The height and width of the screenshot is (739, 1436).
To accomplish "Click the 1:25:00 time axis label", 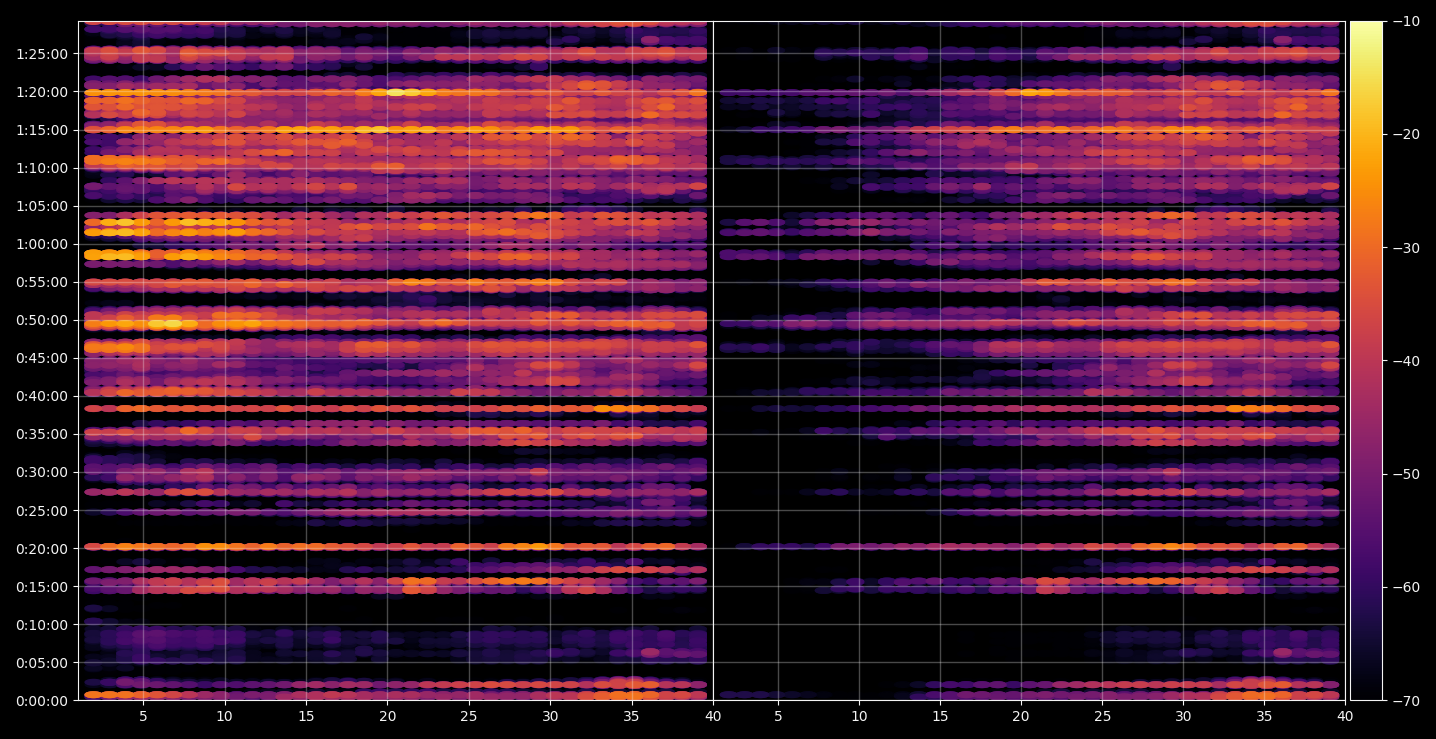I will pyautogui.click(x=42, y=54).
